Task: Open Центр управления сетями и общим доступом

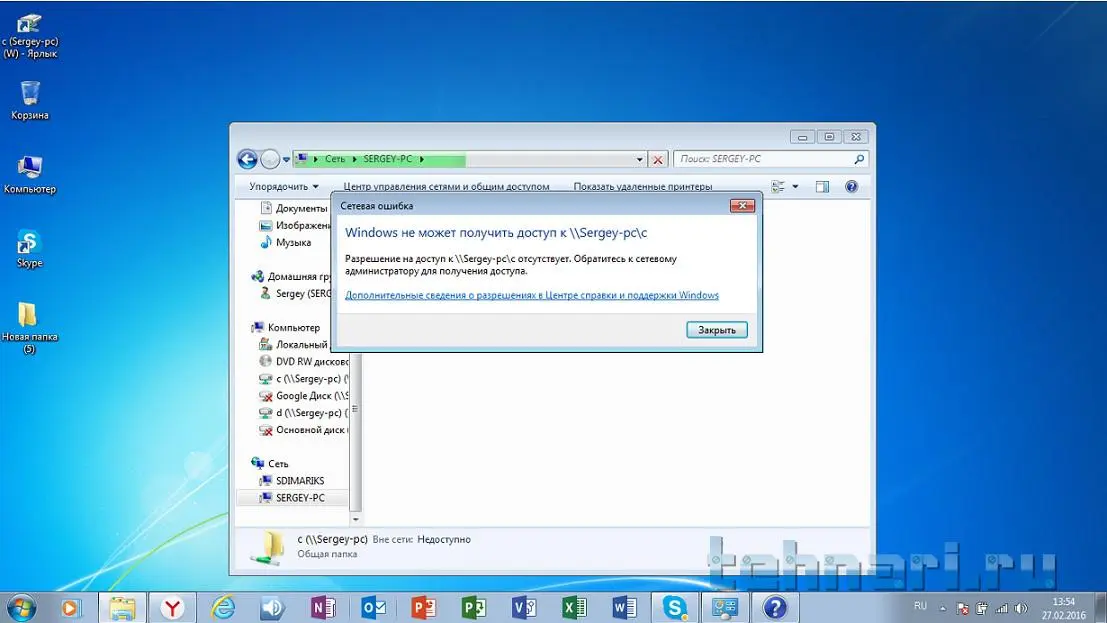Action: [446, 186]
